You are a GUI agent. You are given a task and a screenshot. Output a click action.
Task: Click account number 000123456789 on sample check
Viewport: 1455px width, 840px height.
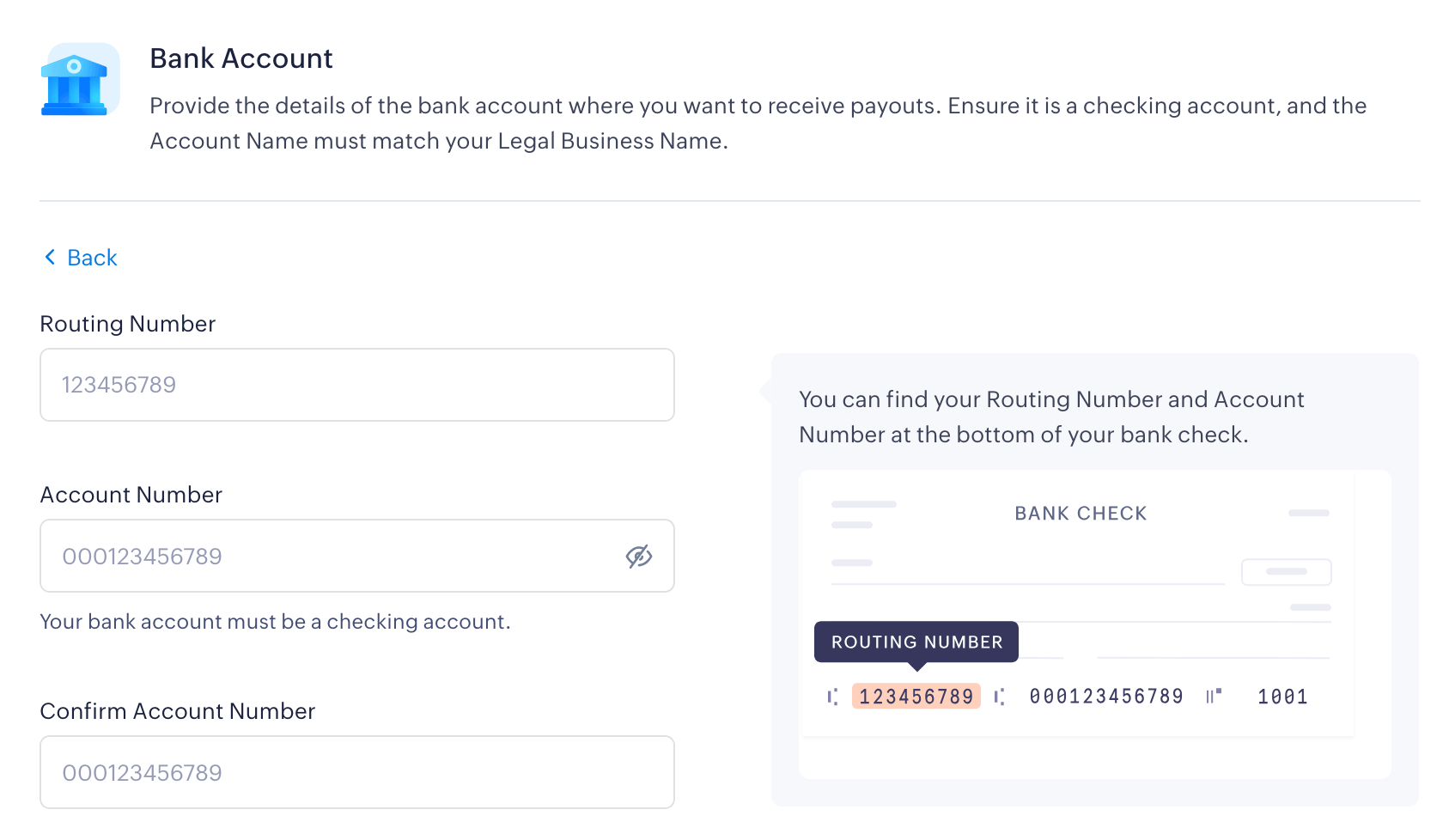point(1106,697)
